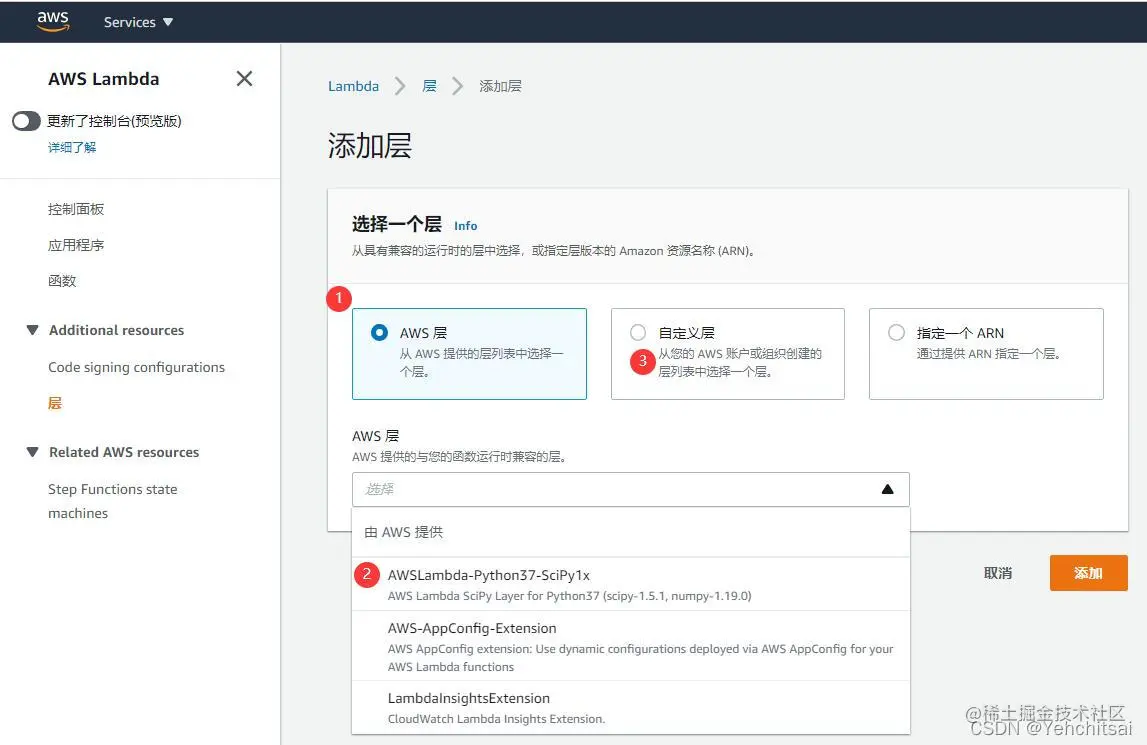The width and height of the screenshot is (1147, 745).
Task: Enable the 更新了控制台(预览版) toggle
Action: click(25, 119)
